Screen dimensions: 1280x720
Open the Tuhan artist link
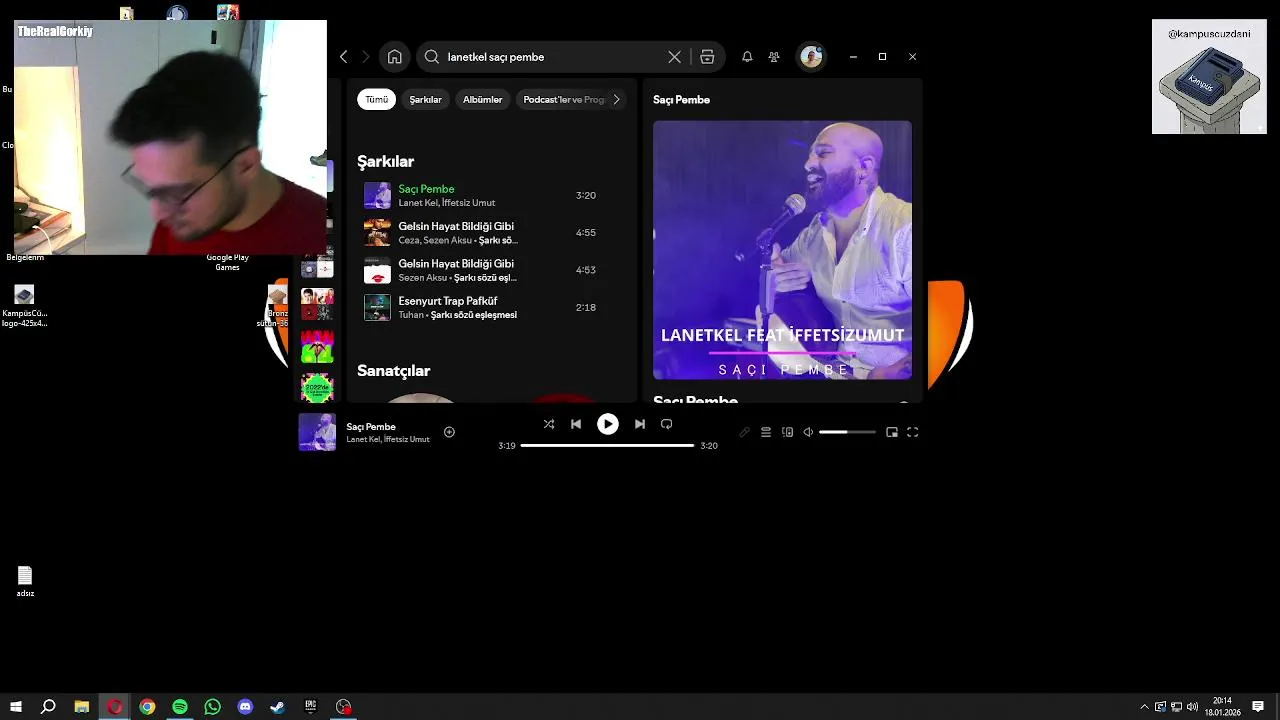click(x=411, y=315)
